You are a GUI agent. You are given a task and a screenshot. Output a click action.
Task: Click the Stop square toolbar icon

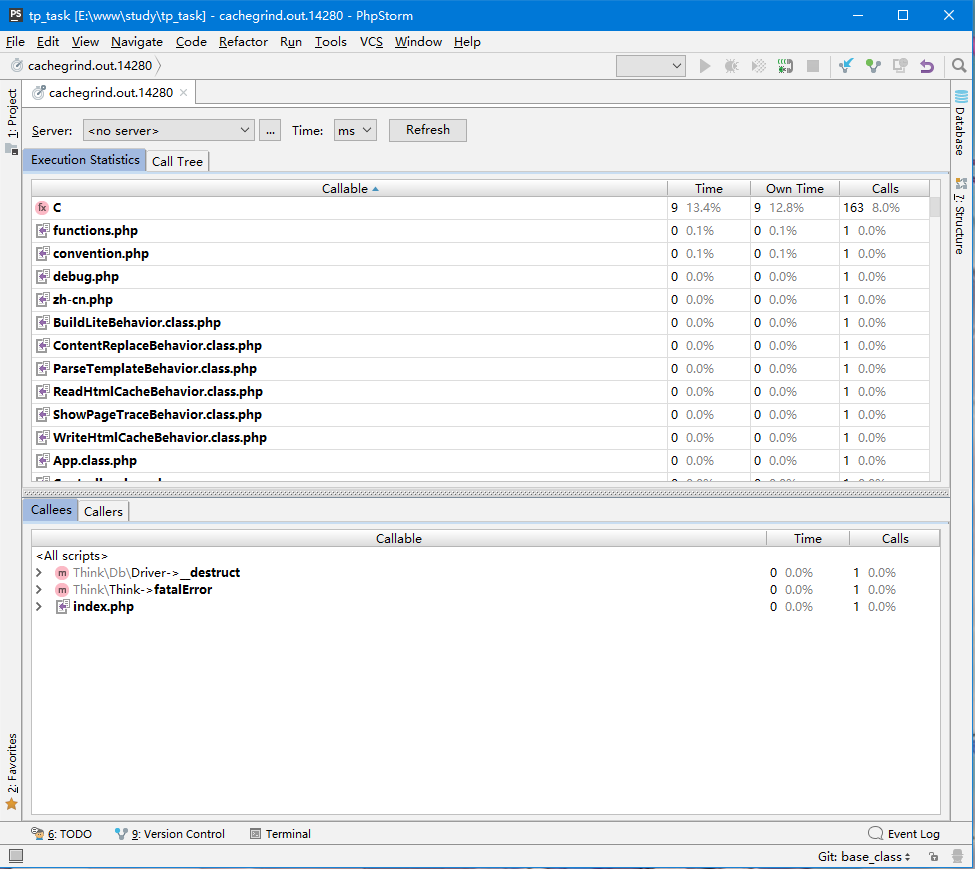(x=813, y=66)
